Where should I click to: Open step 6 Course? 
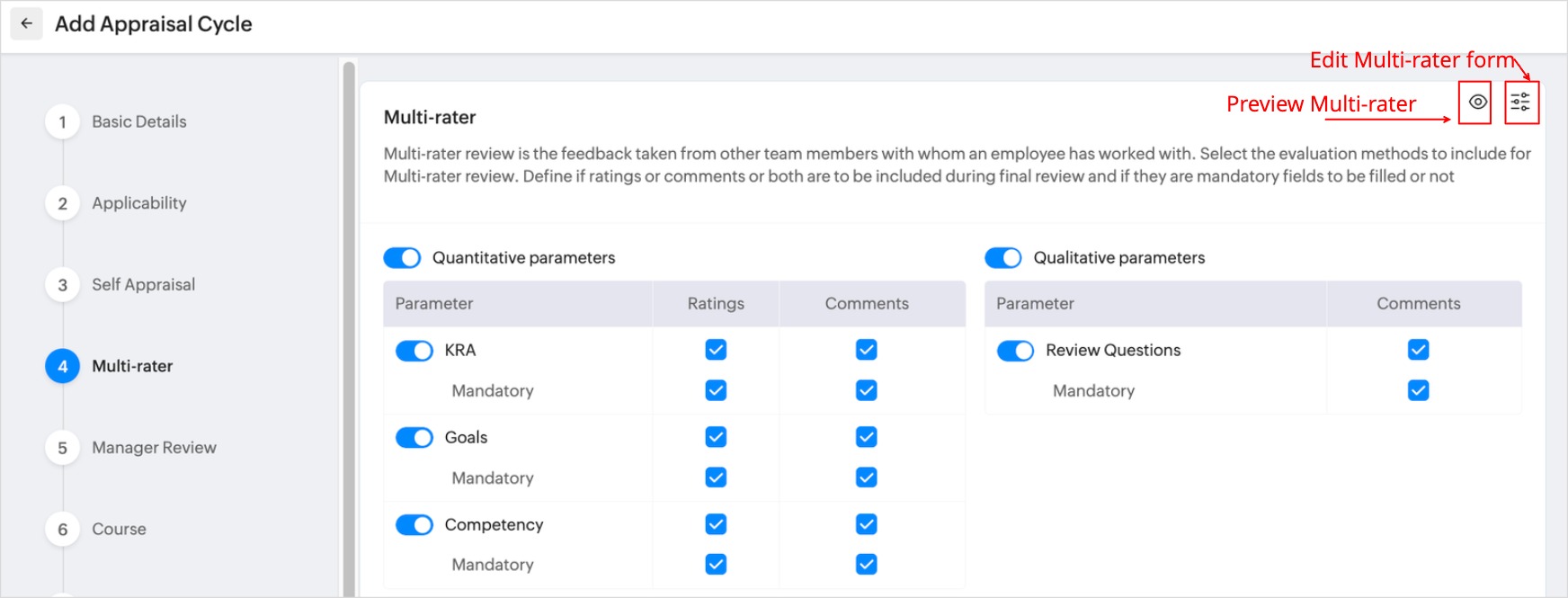point(96,530)
